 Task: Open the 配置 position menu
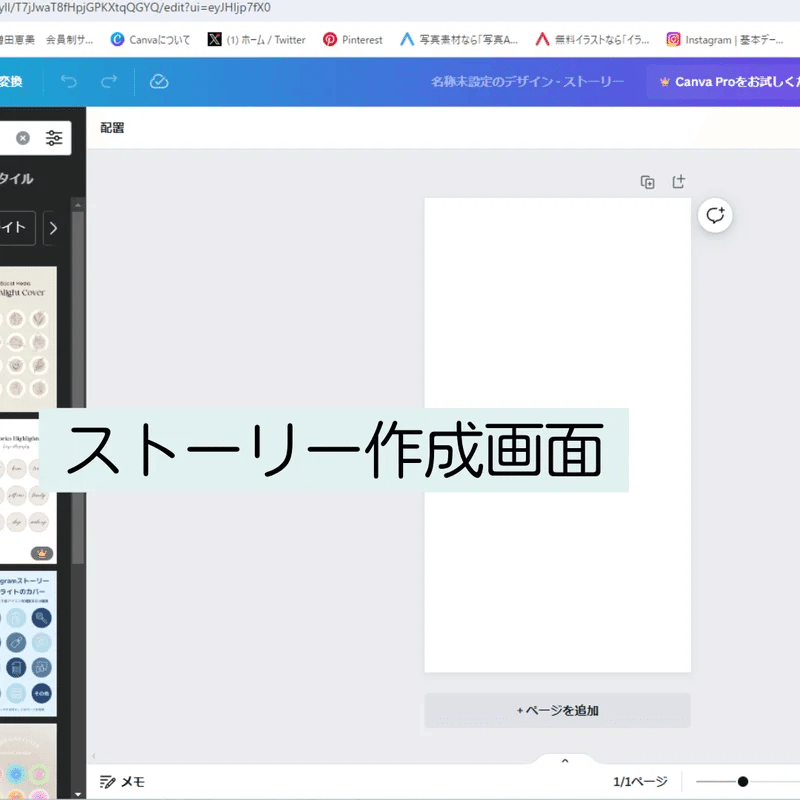click(112, 128)
